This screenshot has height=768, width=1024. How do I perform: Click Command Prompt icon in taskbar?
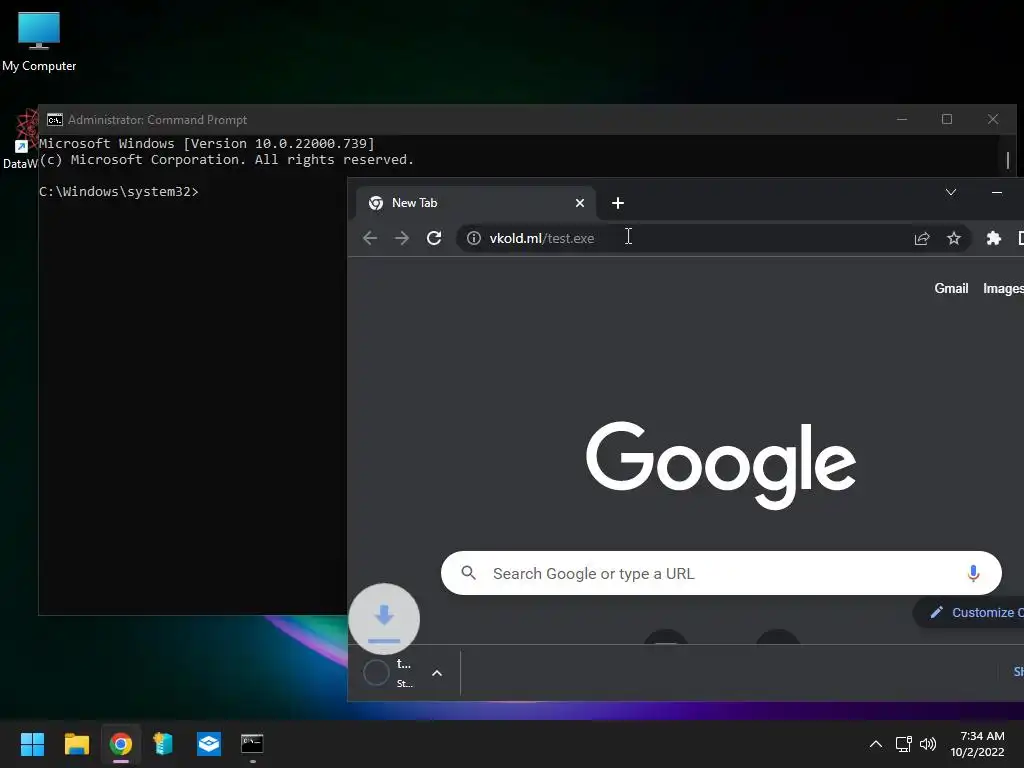click(x=252, y=743)
